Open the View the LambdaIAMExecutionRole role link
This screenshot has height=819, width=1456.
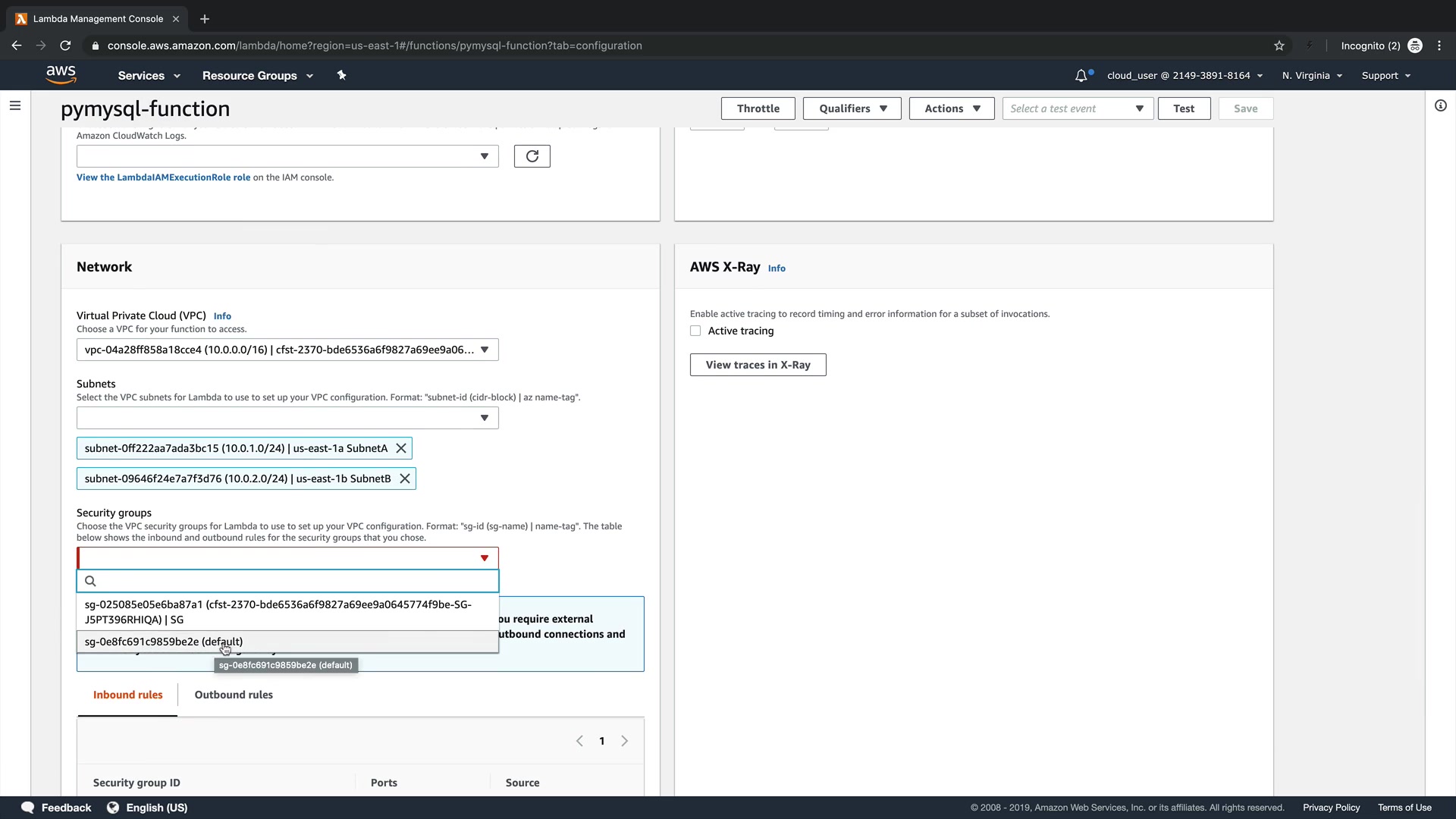coord(163,177)
